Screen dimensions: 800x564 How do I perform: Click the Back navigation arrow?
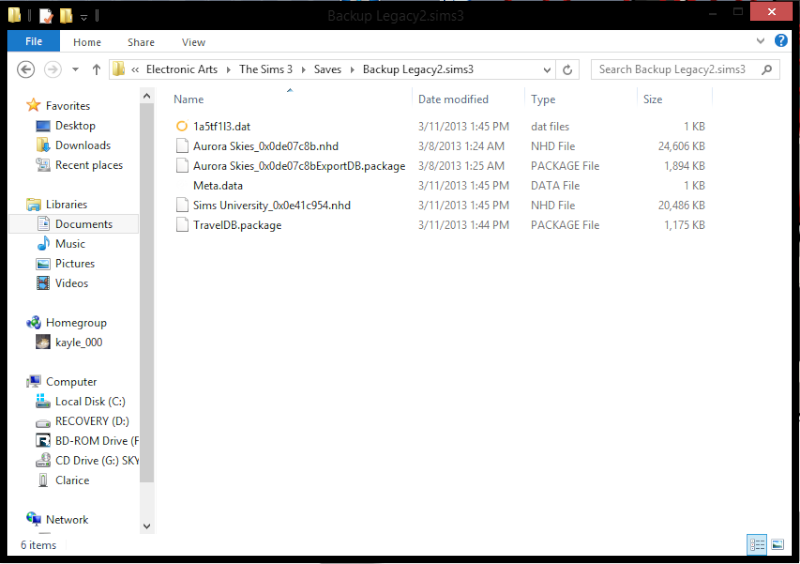(x=26, y=69)
